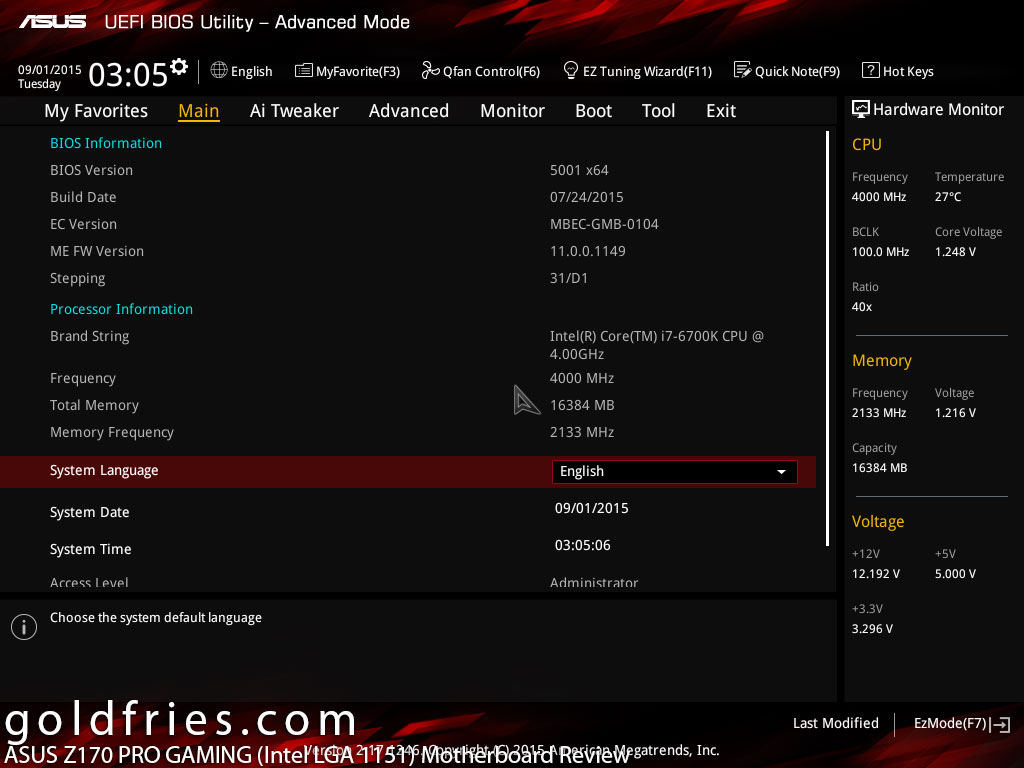Switch to the Boot tab
Viewport: 1024px width, 768px height.
coord(594,111)
